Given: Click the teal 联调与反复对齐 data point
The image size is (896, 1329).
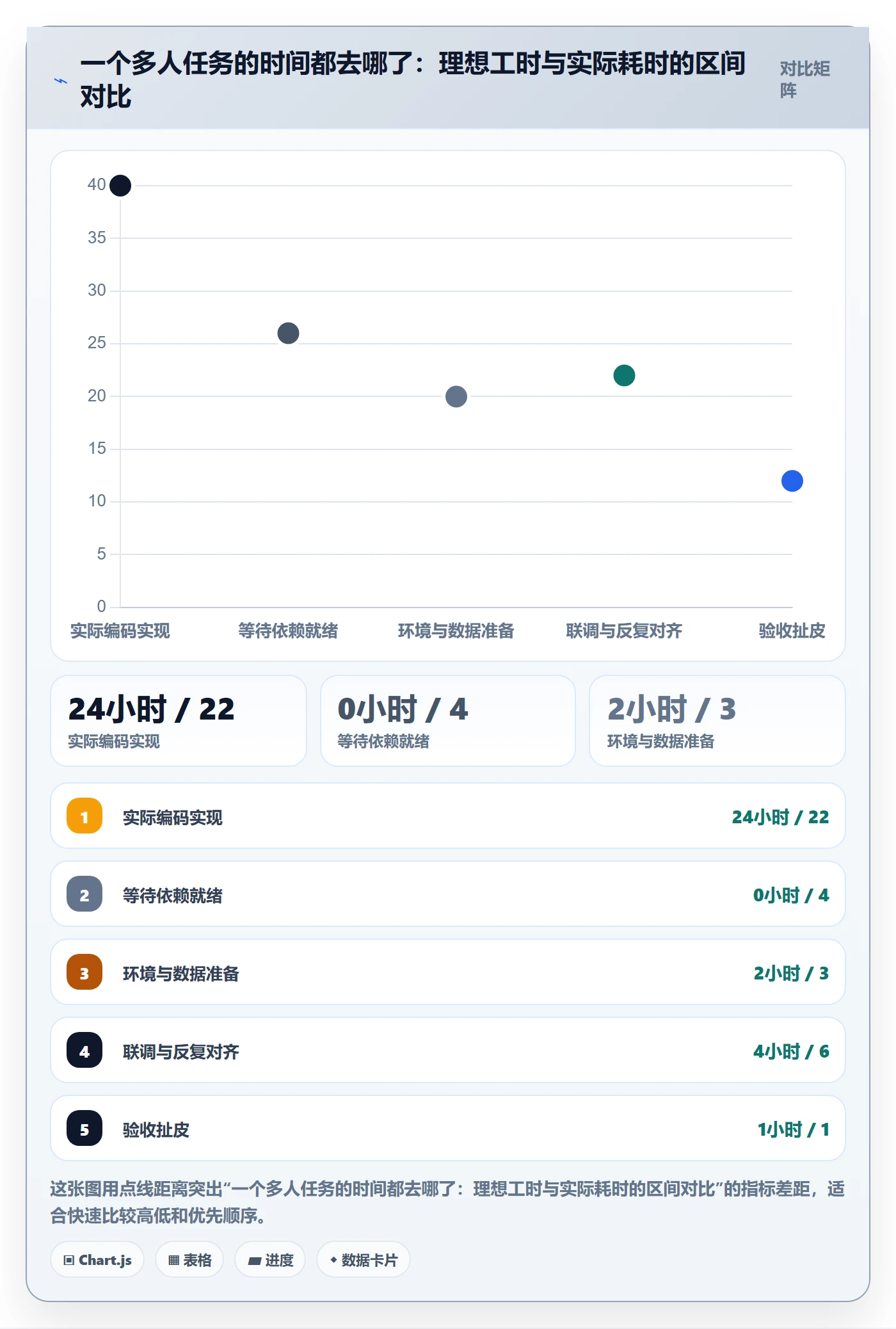Looking at the screenshot, I should coord(624,375).
